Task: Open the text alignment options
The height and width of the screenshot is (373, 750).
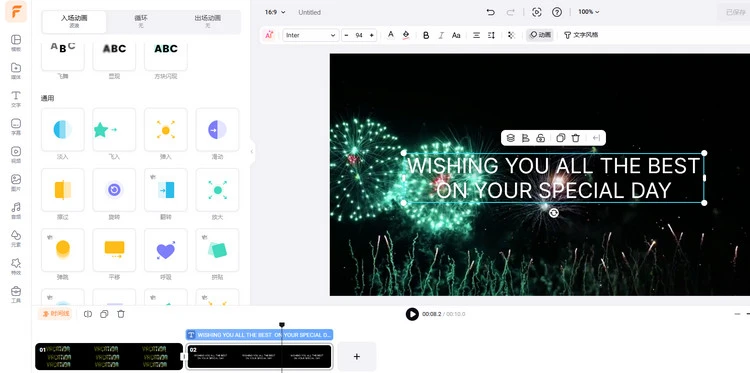Action: click(476, 35)
